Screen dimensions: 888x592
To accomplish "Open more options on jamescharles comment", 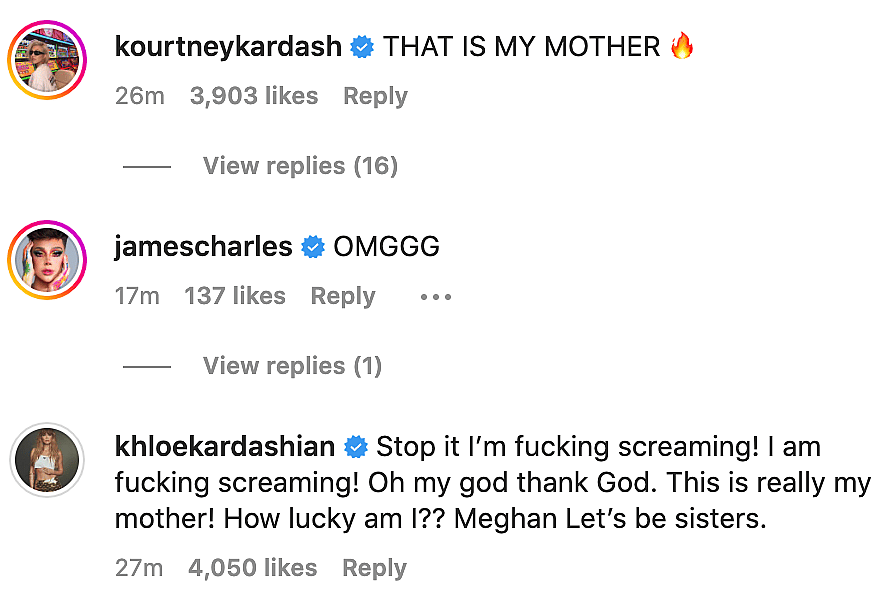I will [x=436, y=297].
